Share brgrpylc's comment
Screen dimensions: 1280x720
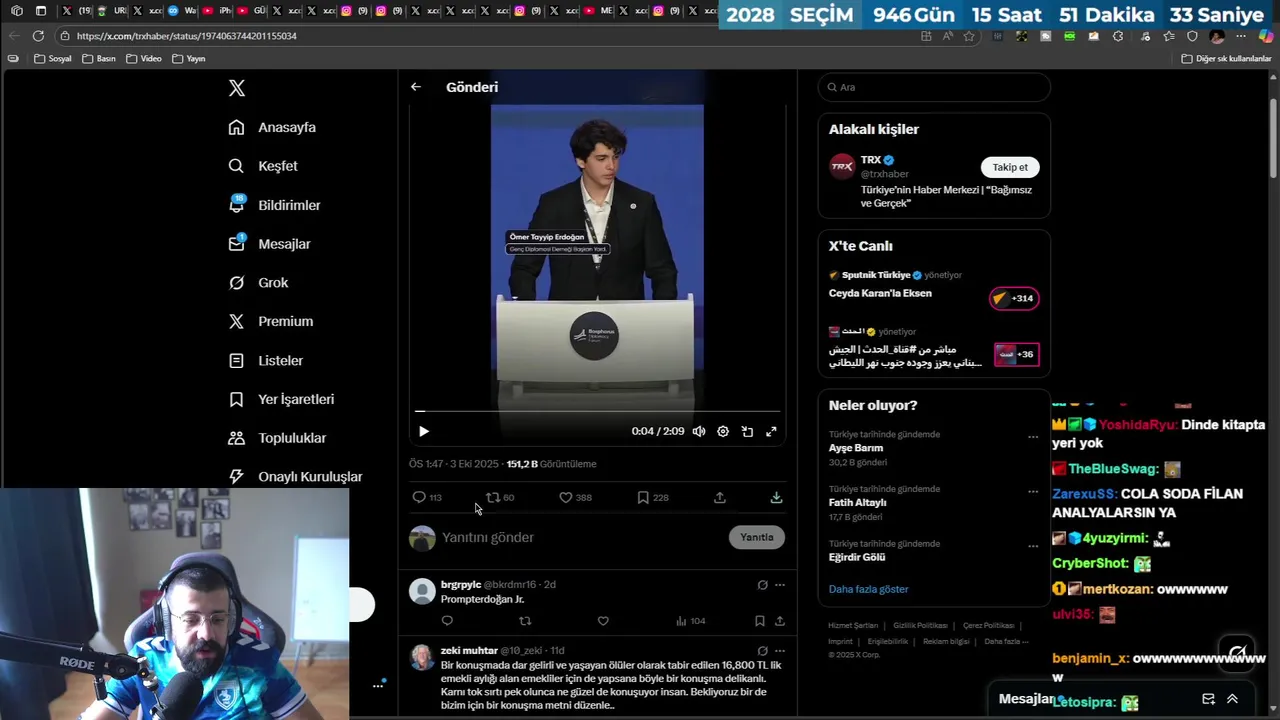coord(780,621)
